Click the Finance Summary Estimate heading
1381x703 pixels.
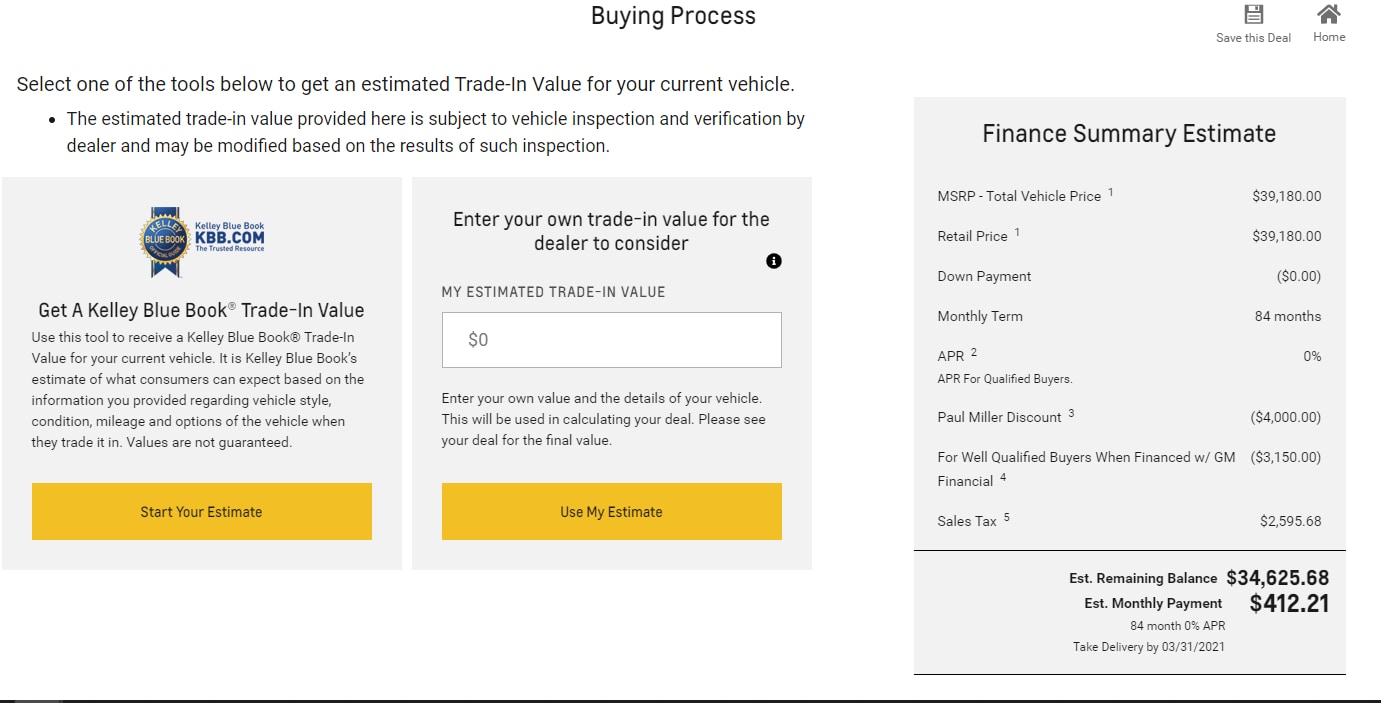click(x=1129, y=134)
